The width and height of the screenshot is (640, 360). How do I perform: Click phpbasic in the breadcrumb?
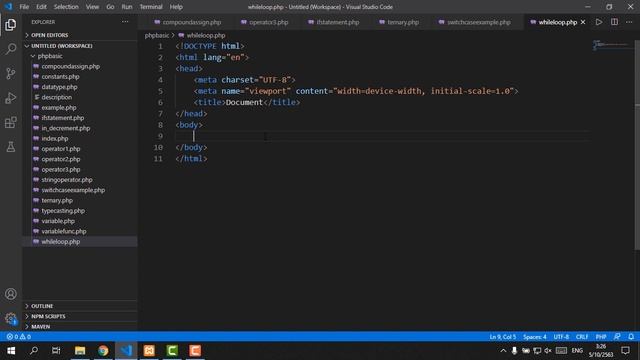click(157, 36)
